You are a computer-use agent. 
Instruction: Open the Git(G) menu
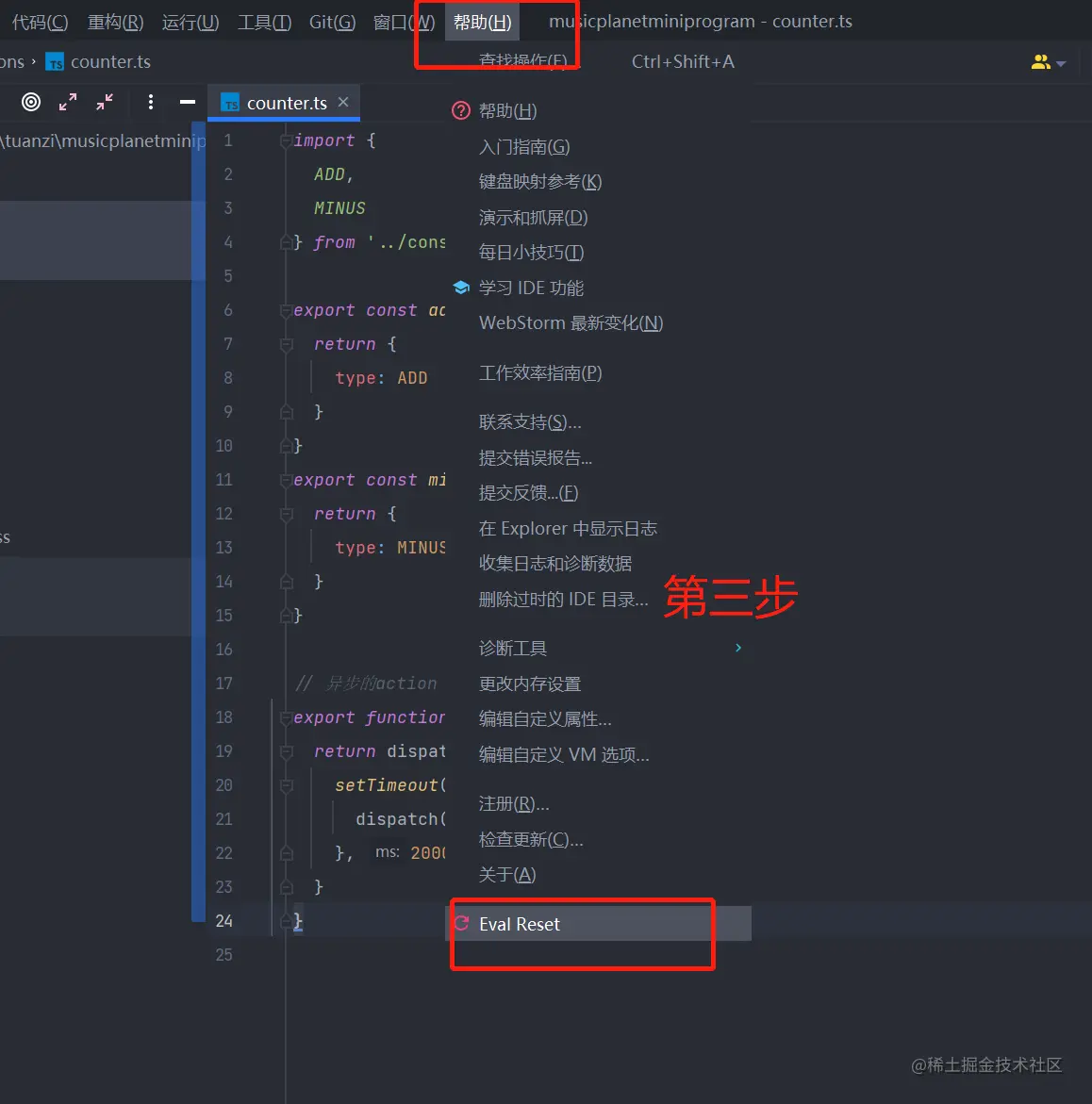(332, 22)
